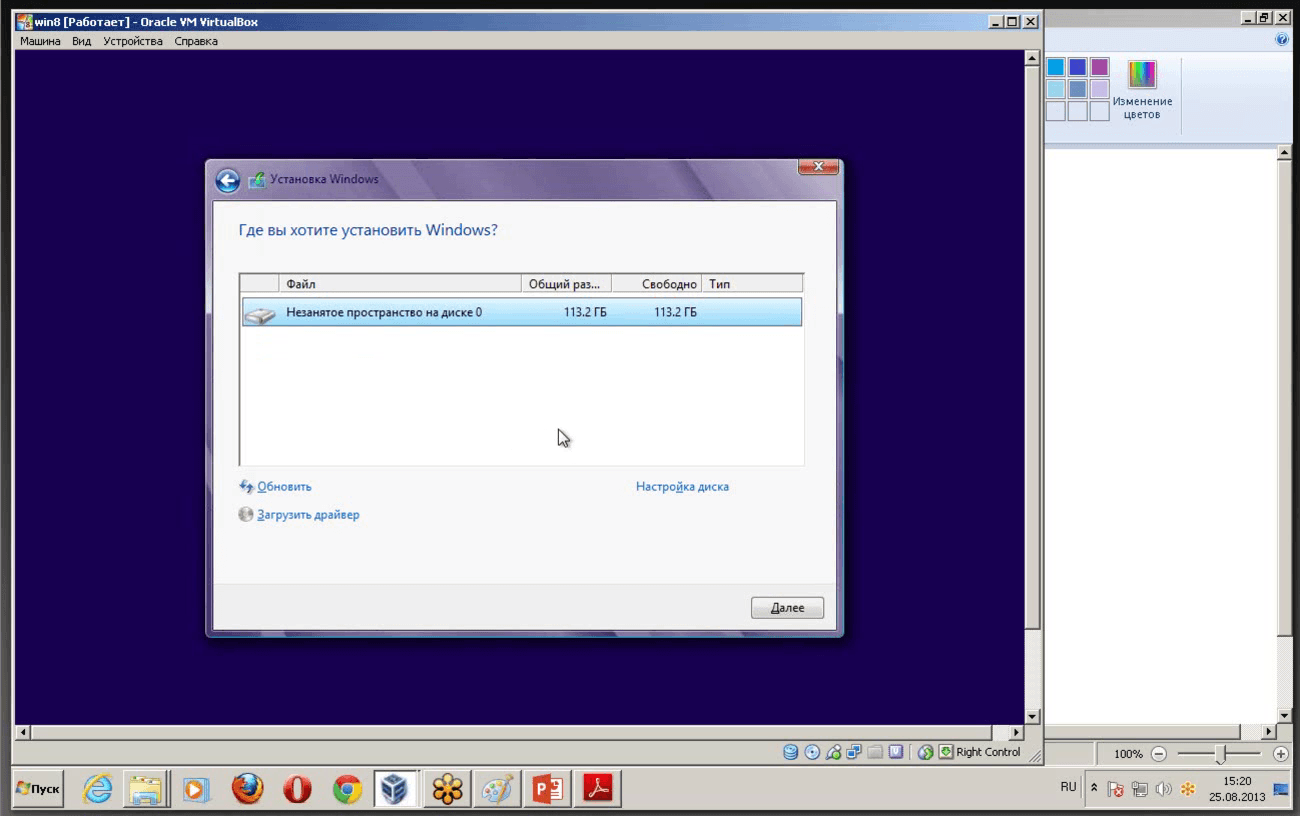Select the bright blue color swatch in Paint
The height and width of the screenshot is (816, 1300).
tap(1056, 67)
